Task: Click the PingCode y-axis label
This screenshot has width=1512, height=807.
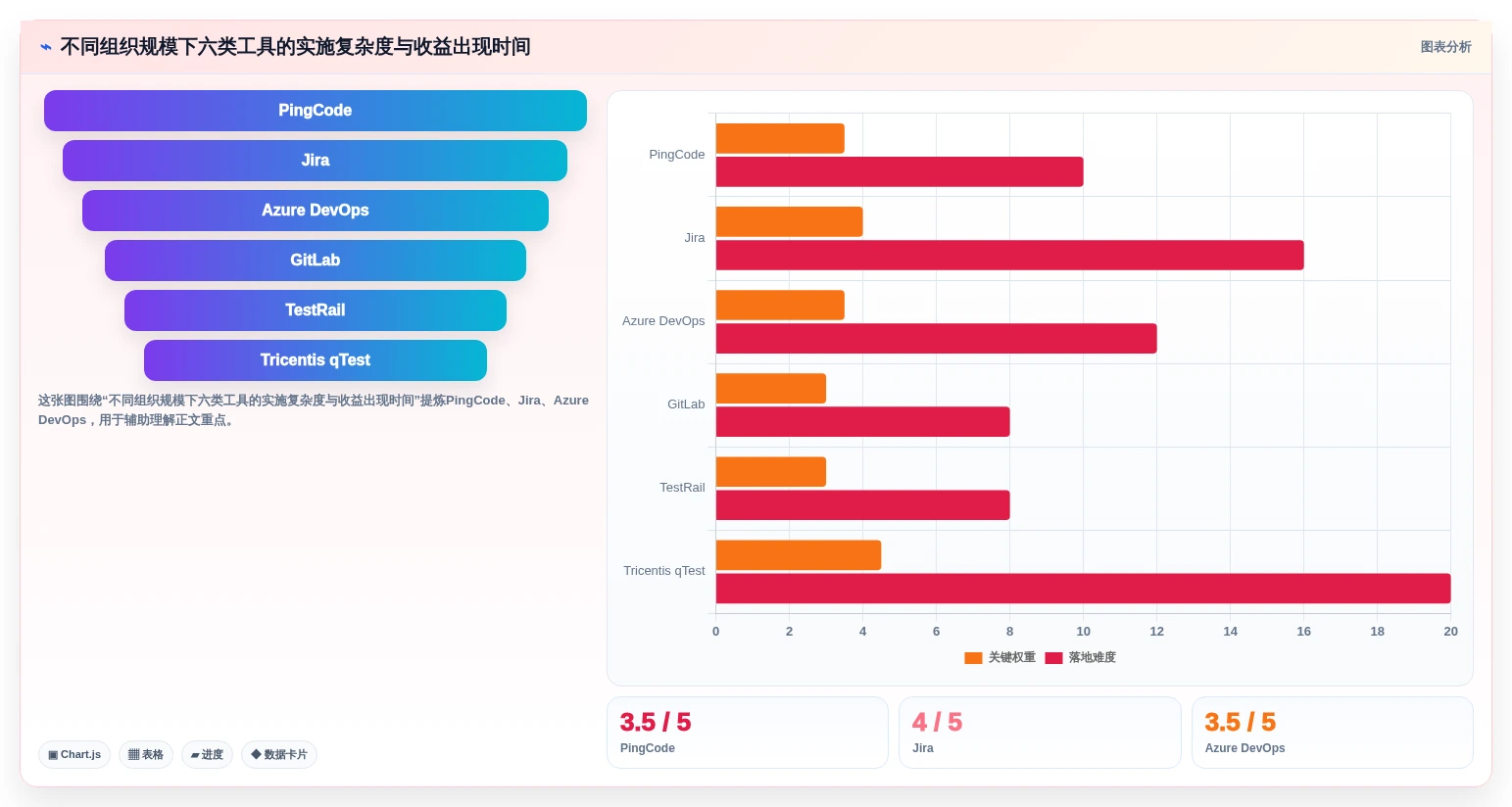Action: [x=677, y=155]
